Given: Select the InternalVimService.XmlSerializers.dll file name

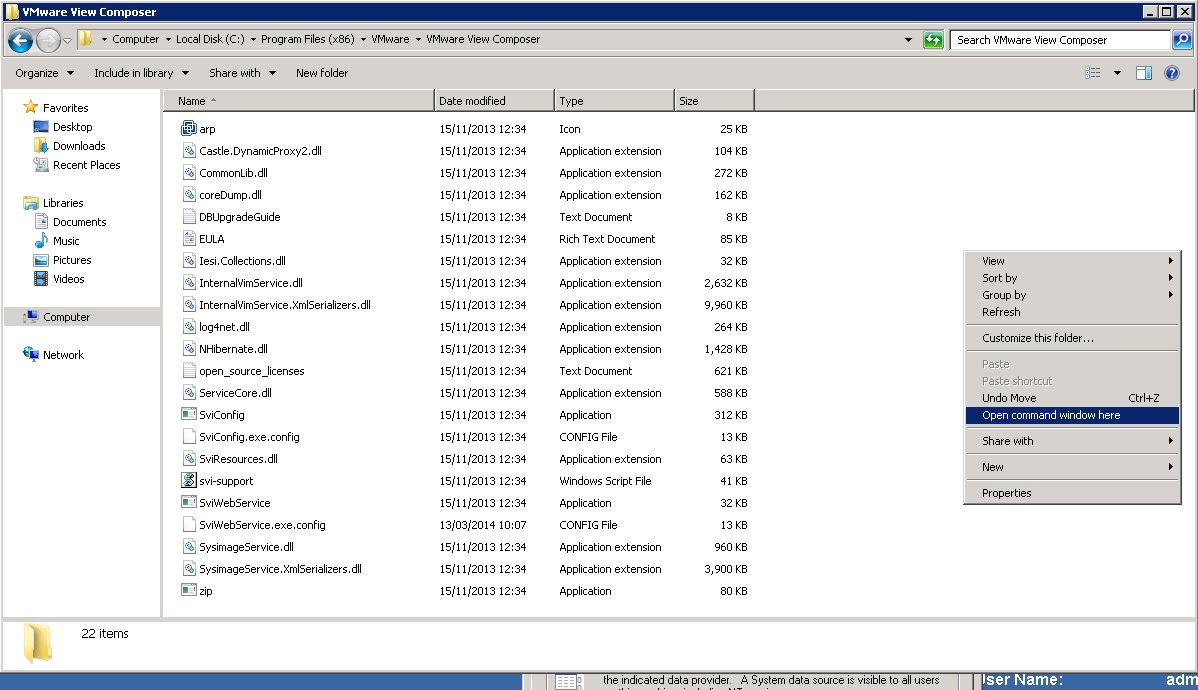Looking at the screenshot, I should [x=285, y=305].
